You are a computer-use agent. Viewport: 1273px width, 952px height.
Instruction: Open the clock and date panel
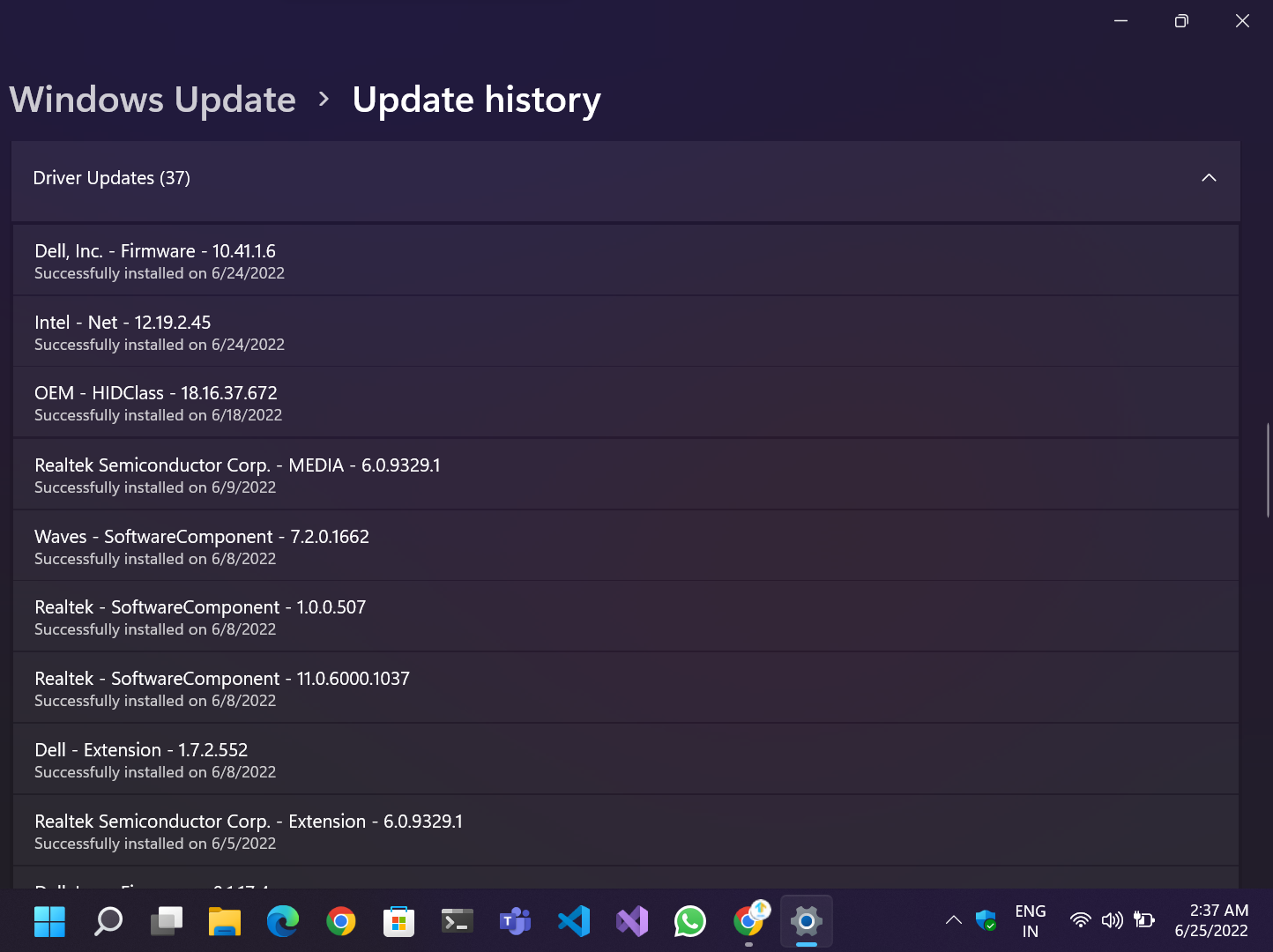pos(1211,921)
